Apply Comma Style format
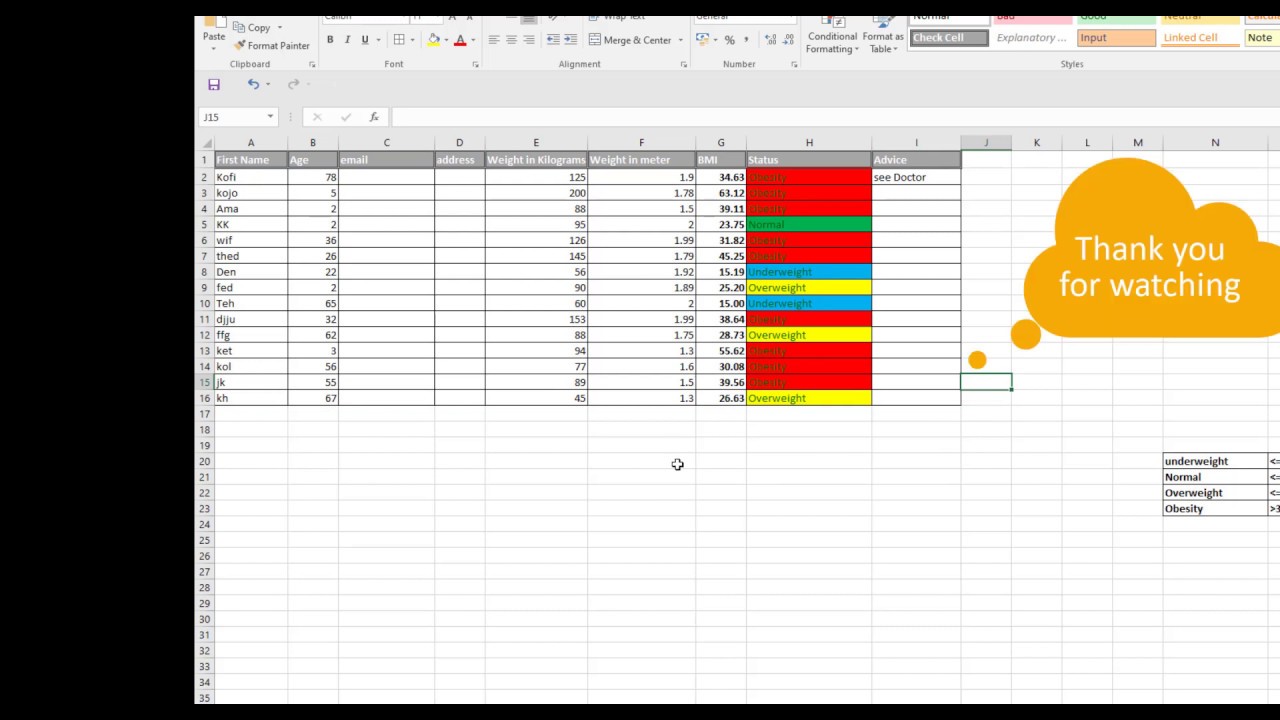Viewport: 1280px width, 720px height. [747, 40]
